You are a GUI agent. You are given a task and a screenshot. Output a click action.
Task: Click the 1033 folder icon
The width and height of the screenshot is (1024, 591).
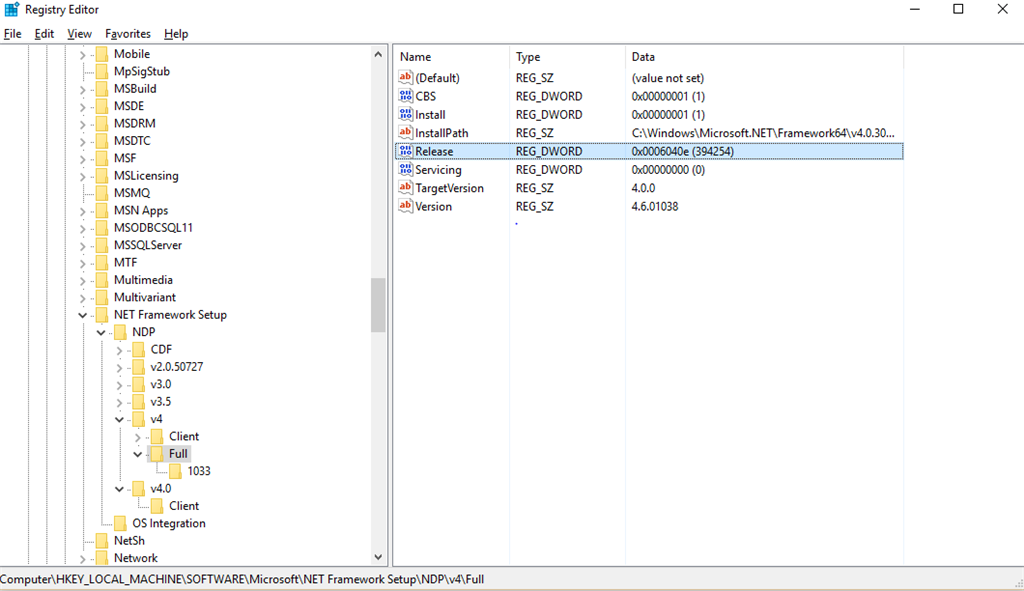point(175,471)
